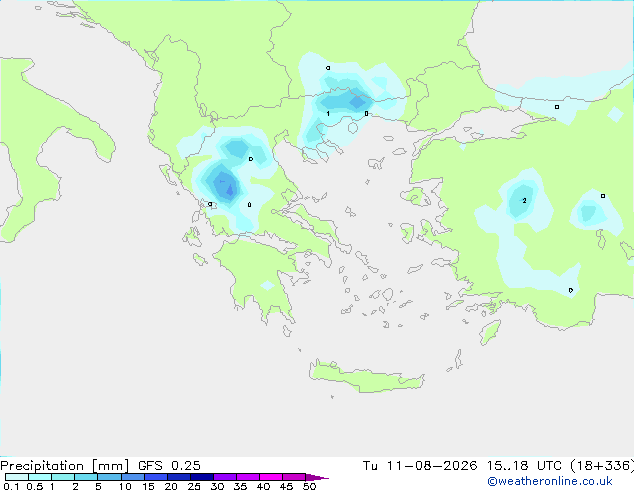Click the legend label "25"

tap(194, 486)
